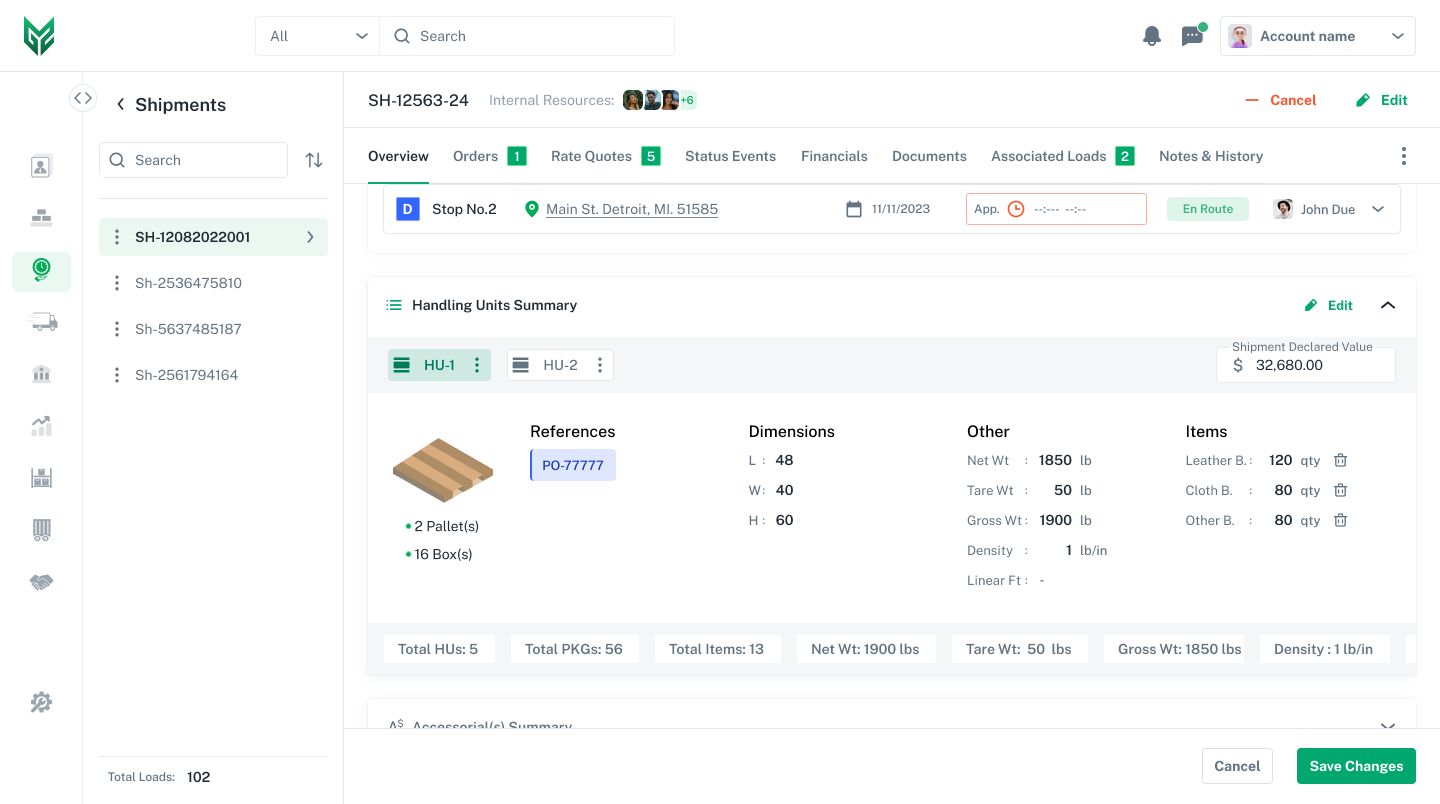The height and width of the screenshot is (804, 1440).
Task: Open the warehouse icon in the sidebar
Action: click(41, 478)
